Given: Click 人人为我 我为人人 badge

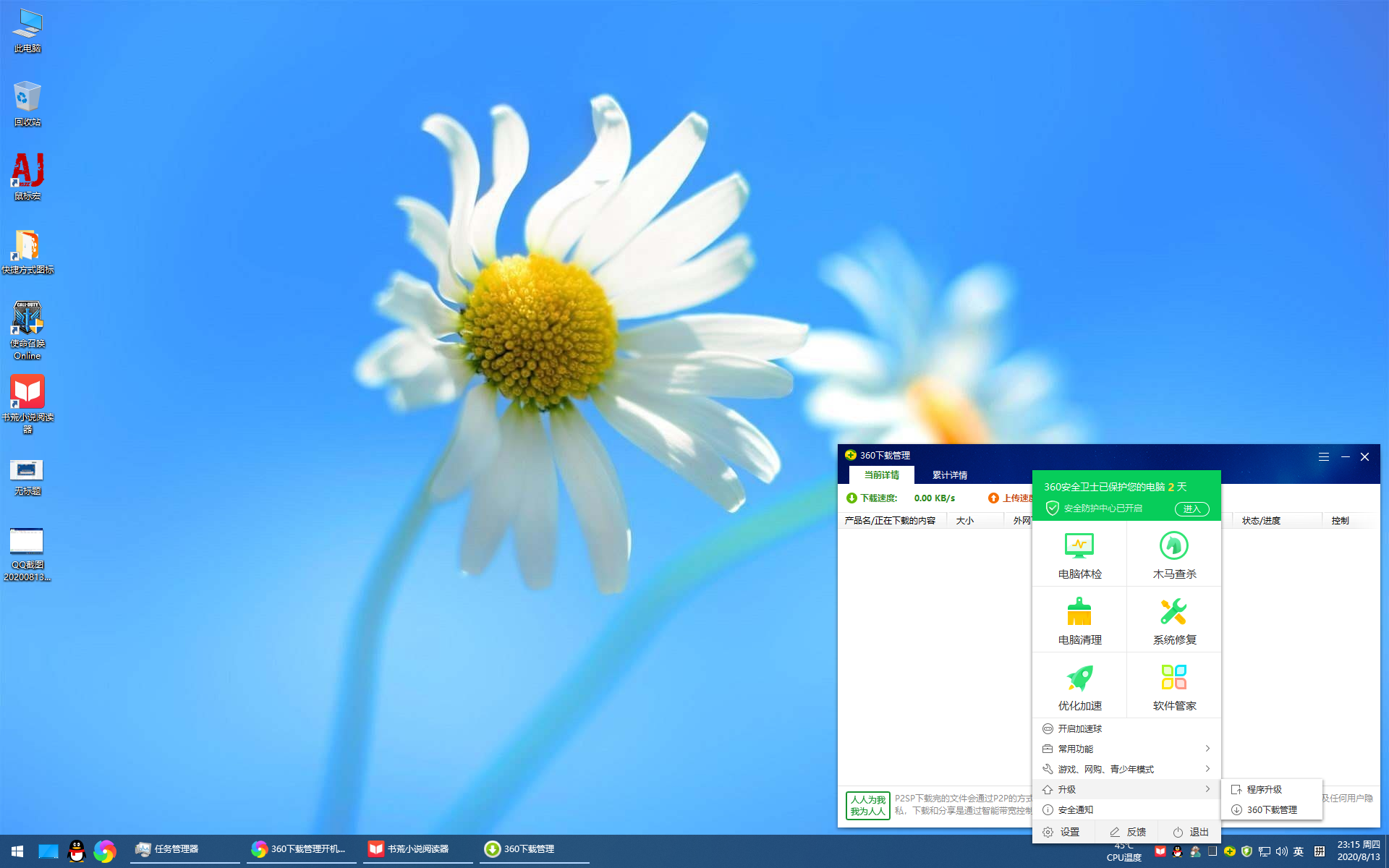Looking at the screenshot, I should [868, 805].
